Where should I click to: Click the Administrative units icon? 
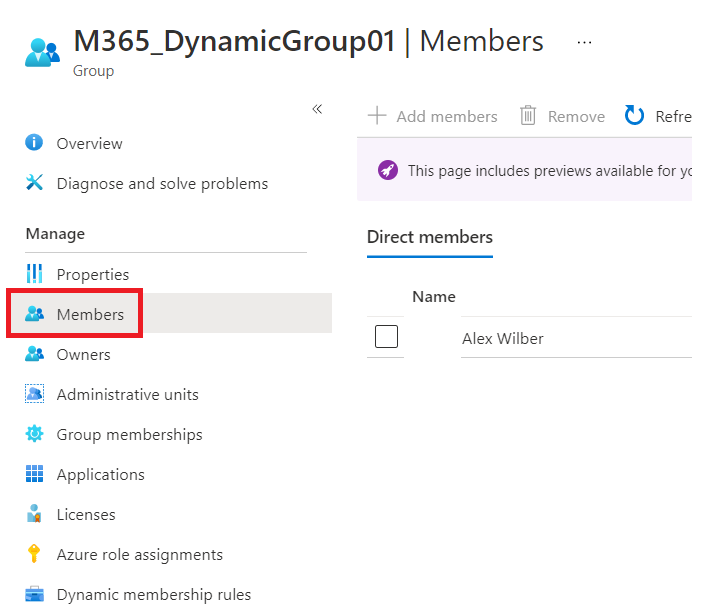(x=34, y=394)
